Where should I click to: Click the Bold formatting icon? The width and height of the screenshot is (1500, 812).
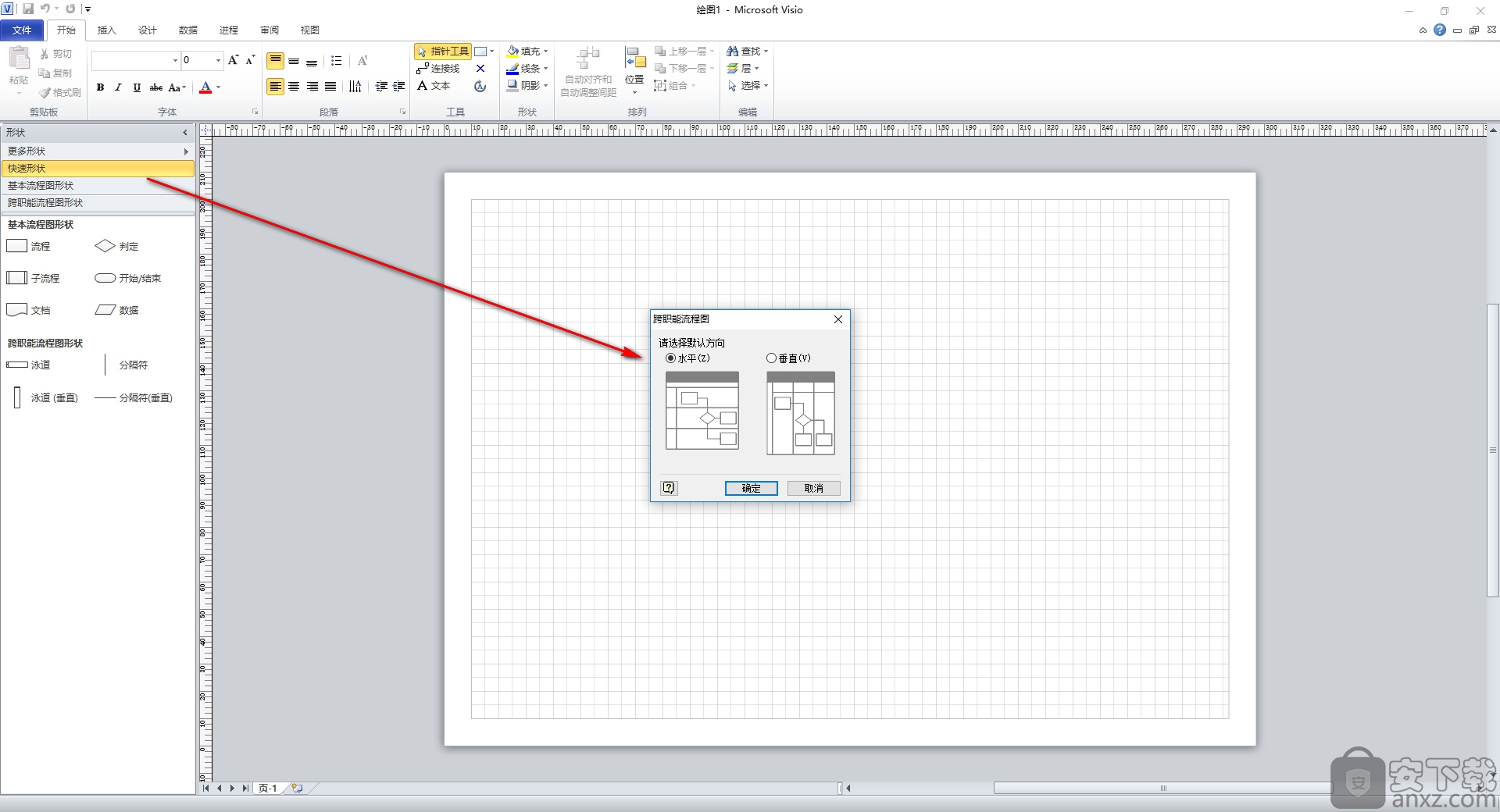100,87
